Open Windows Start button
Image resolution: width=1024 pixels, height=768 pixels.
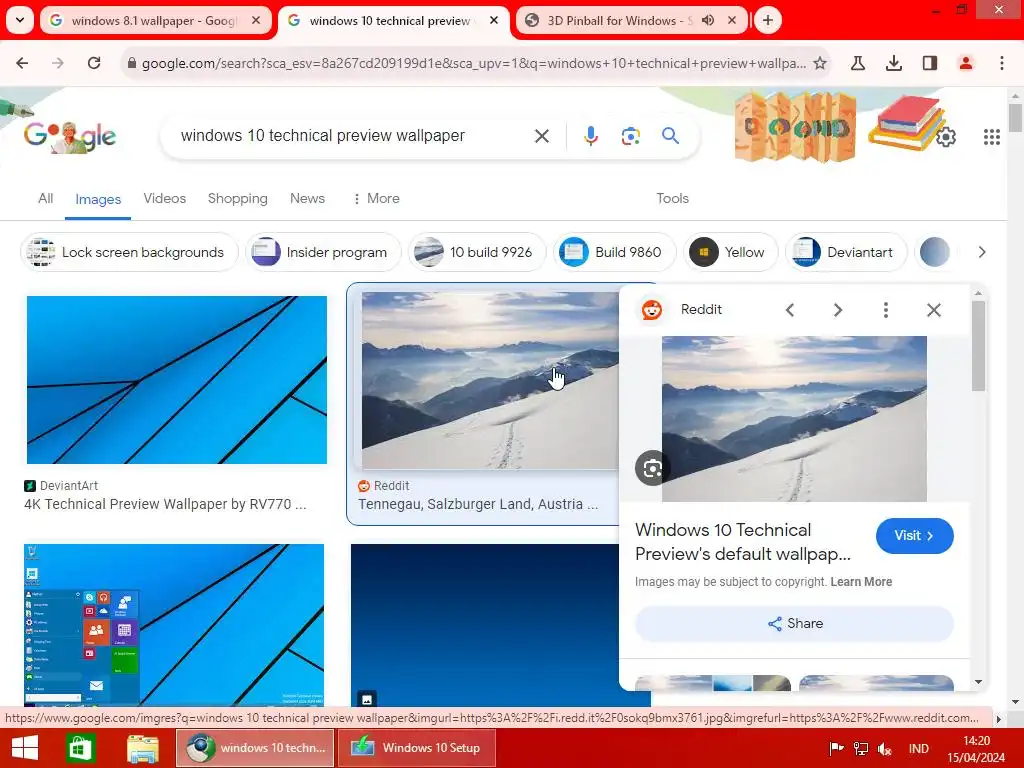click(x=25, y=748)
